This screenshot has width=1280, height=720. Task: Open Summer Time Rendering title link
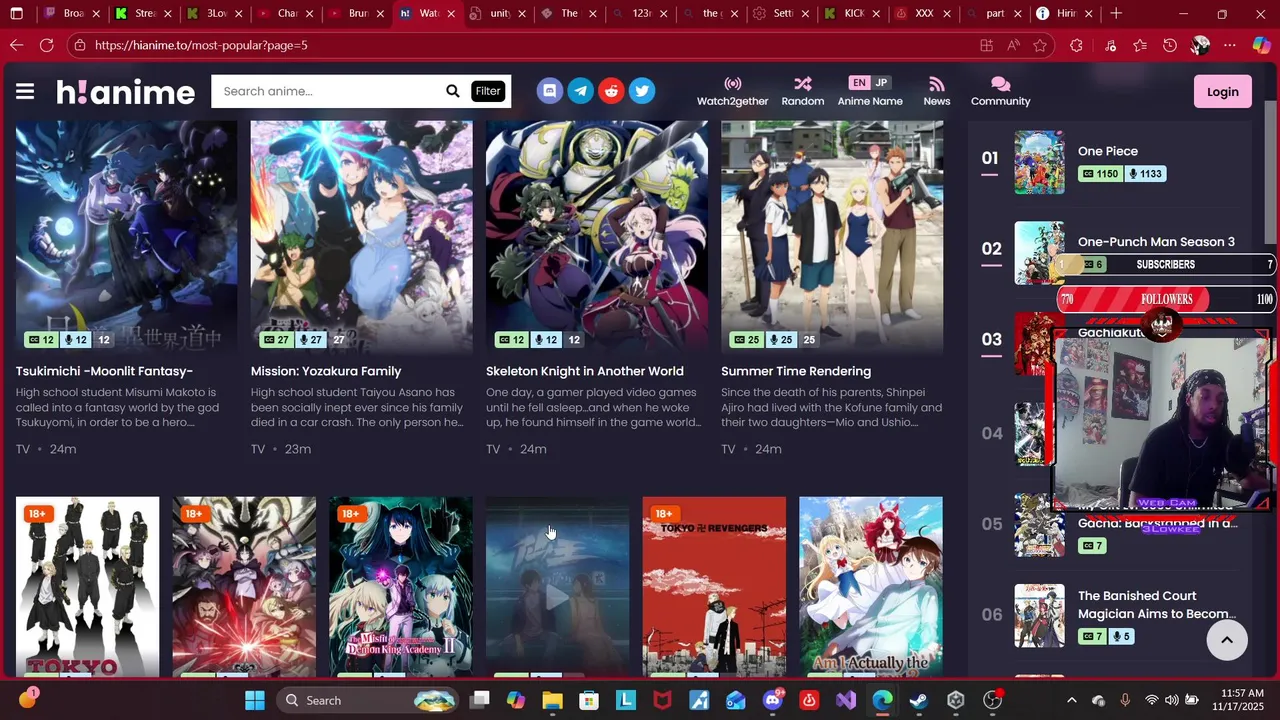796,371
